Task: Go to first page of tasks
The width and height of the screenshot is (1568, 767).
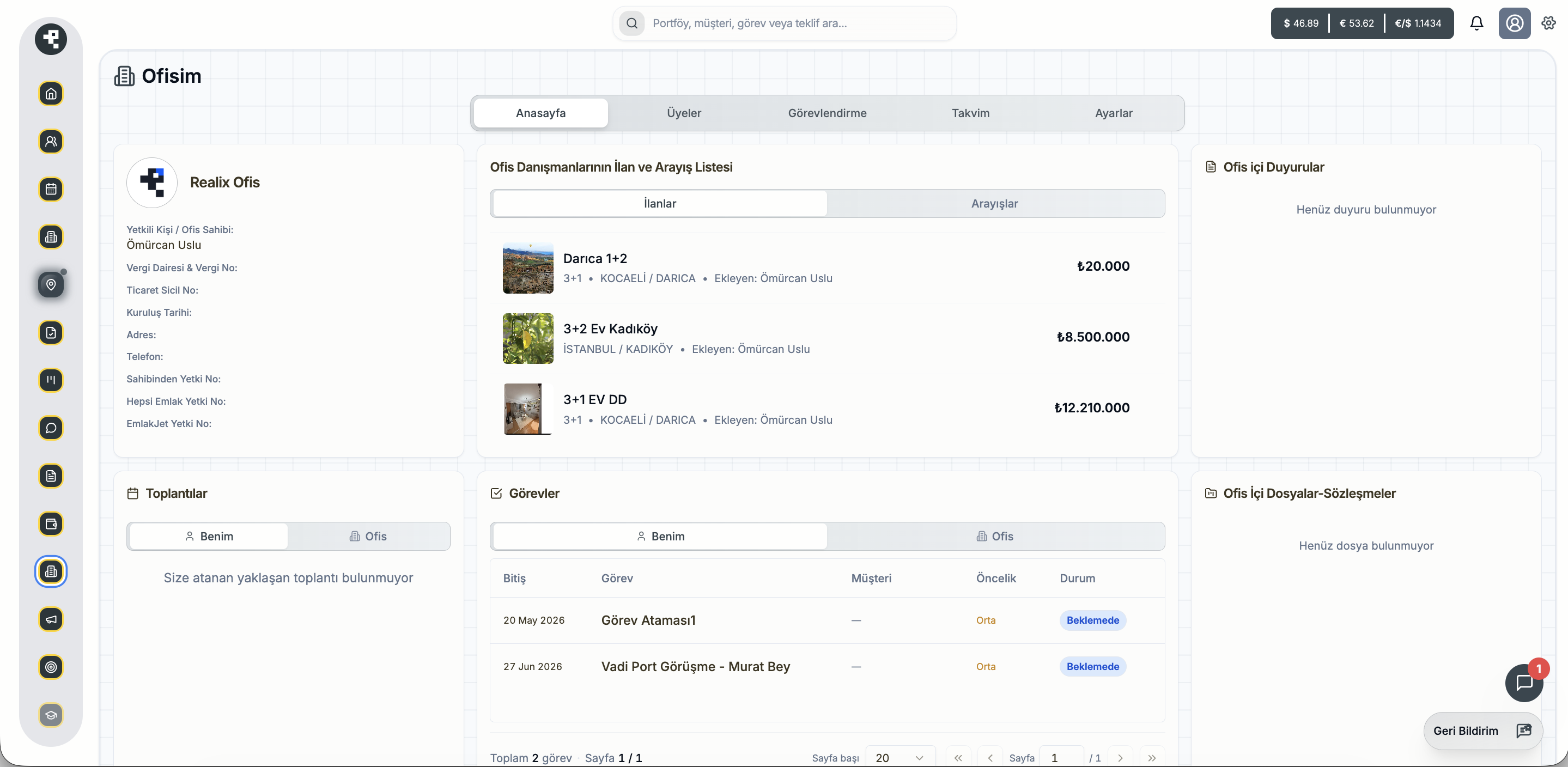Action: click(x=958, y=758)
